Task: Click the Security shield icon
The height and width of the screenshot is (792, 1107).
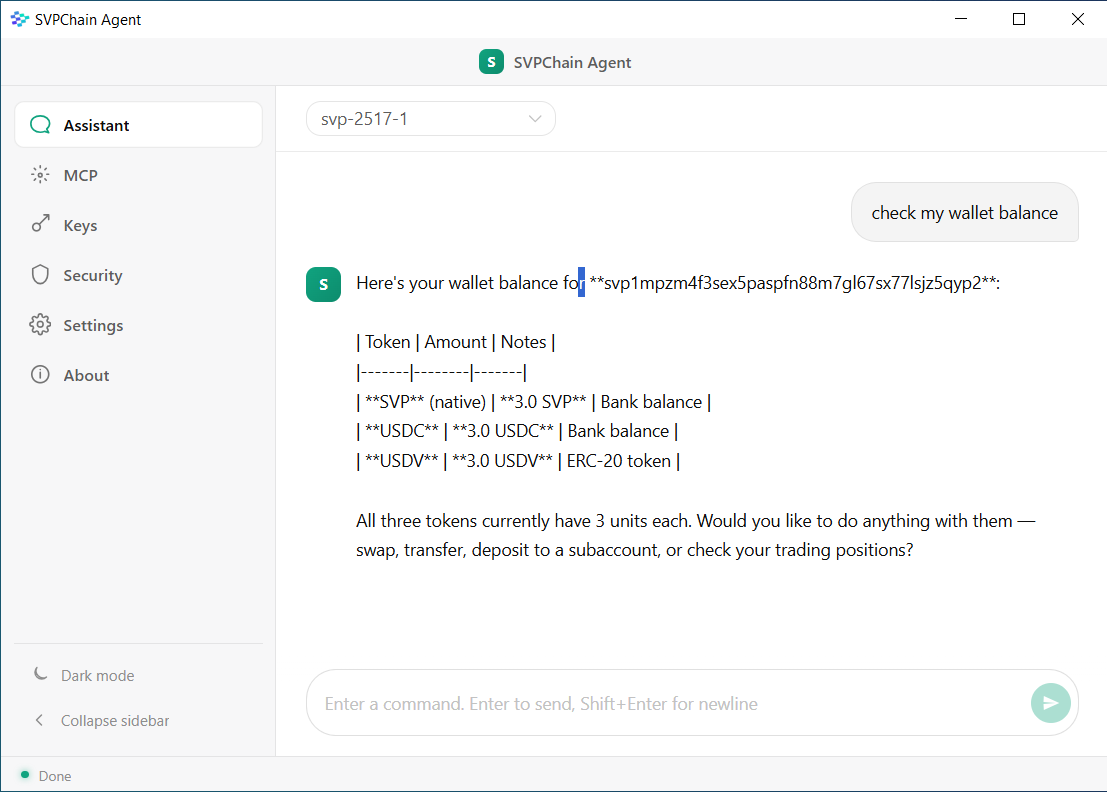Action: 40,275
